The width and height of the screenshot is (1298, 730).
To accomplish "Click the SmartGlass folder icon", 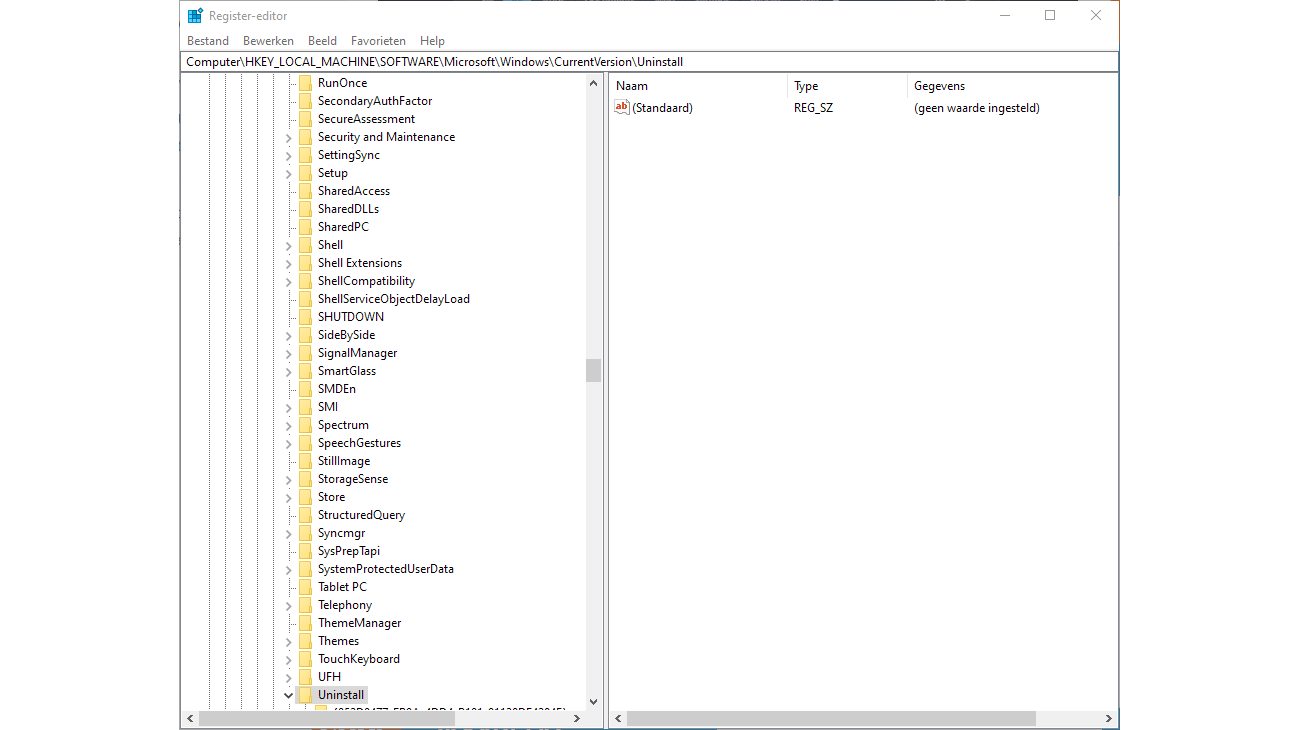I will (x=306, y=371).
